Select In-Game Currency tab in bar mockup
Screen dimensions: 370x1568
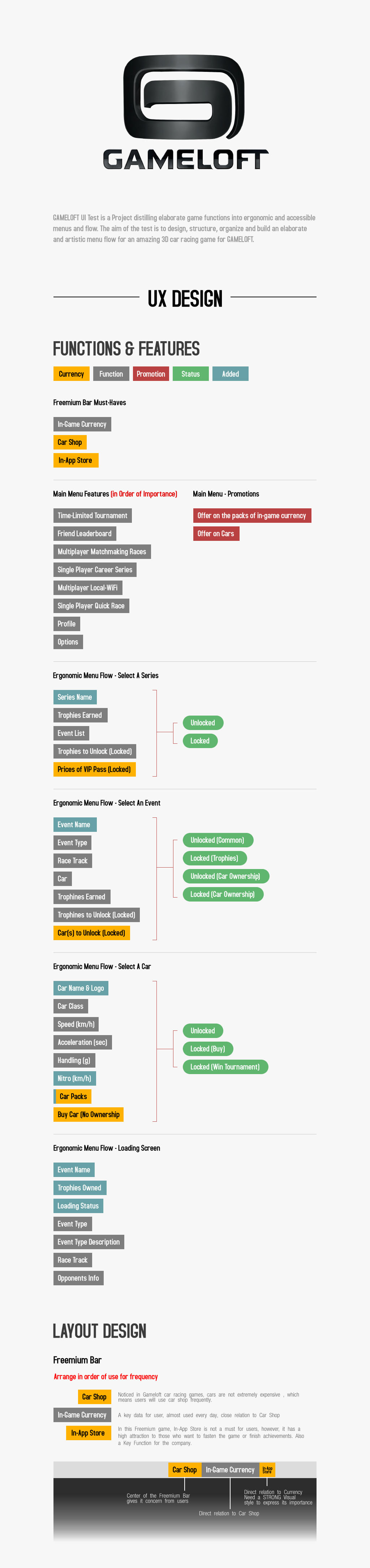[x=231, y=1469]
